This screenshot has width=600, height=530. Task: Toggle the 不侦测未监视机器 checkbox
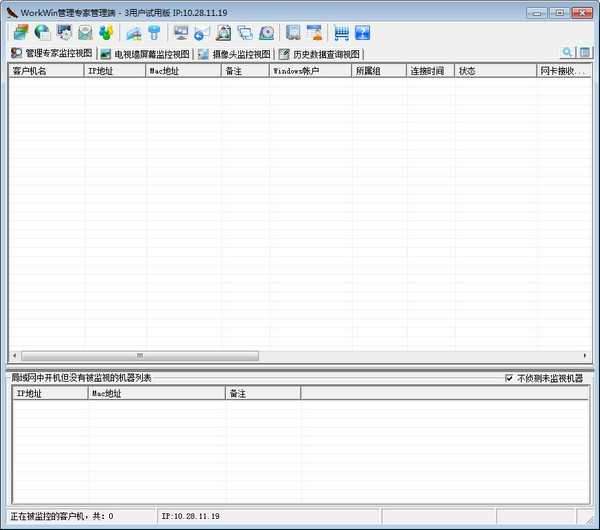509,378
